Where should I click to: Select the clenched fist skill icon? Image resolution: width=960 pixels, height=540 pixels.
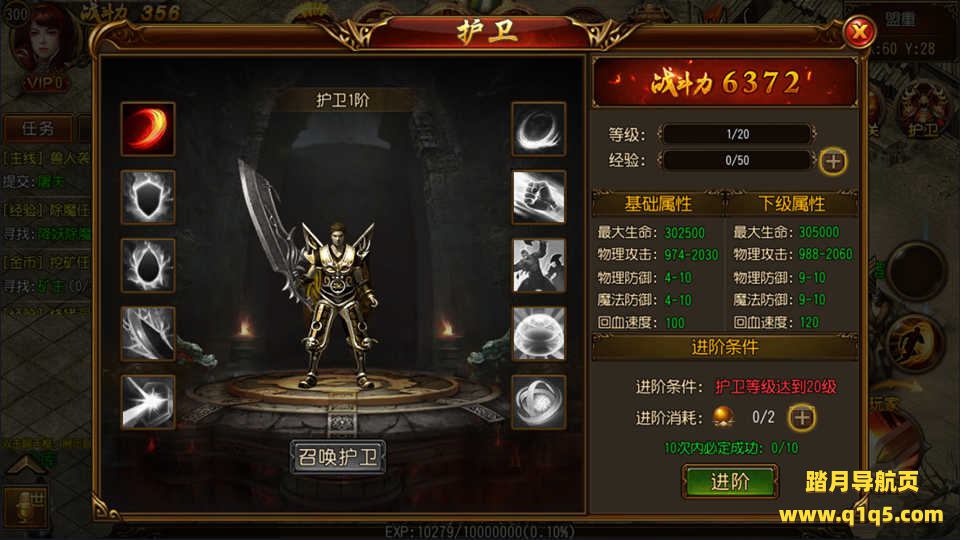(x=539, y=197)
